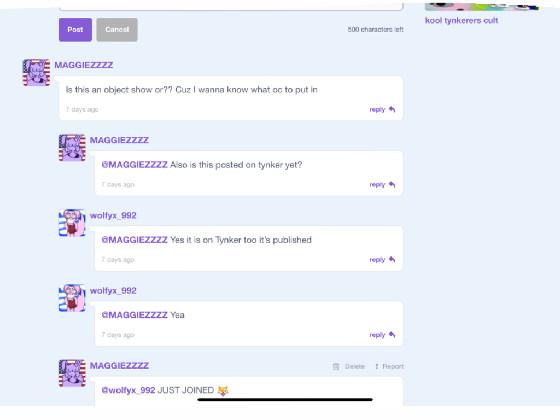The width and height of the screenshot is (560, 420).
Task: Reply to 'Also is this posted on tynker yet?'
Action: [382, 184]
